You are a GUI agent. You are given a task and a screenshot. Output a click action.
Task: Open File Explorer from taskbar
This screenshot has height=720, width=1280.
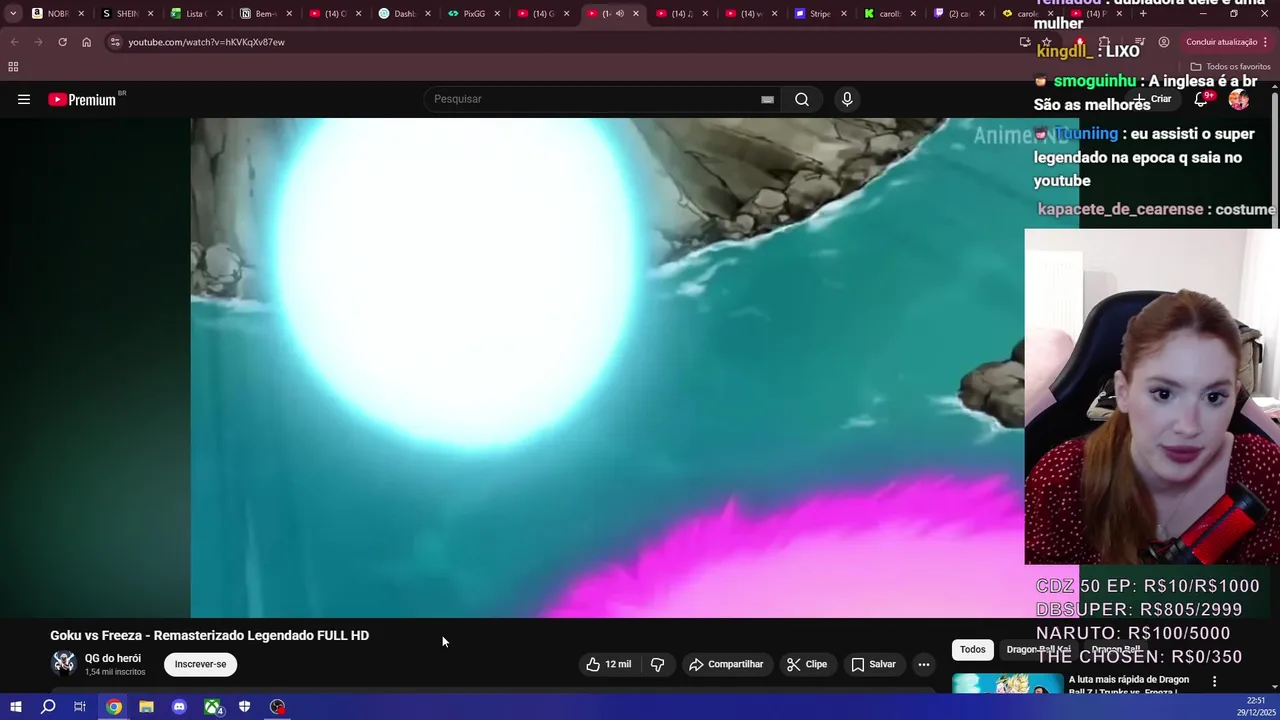[146, 707]
